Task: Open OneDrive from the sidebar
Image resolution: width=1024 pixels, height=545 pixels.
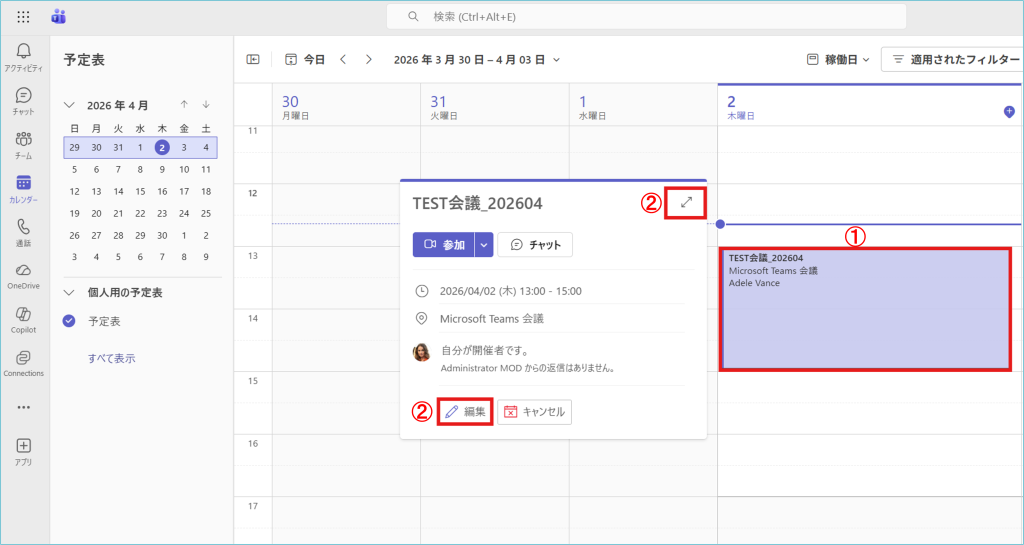Action: 24,274
